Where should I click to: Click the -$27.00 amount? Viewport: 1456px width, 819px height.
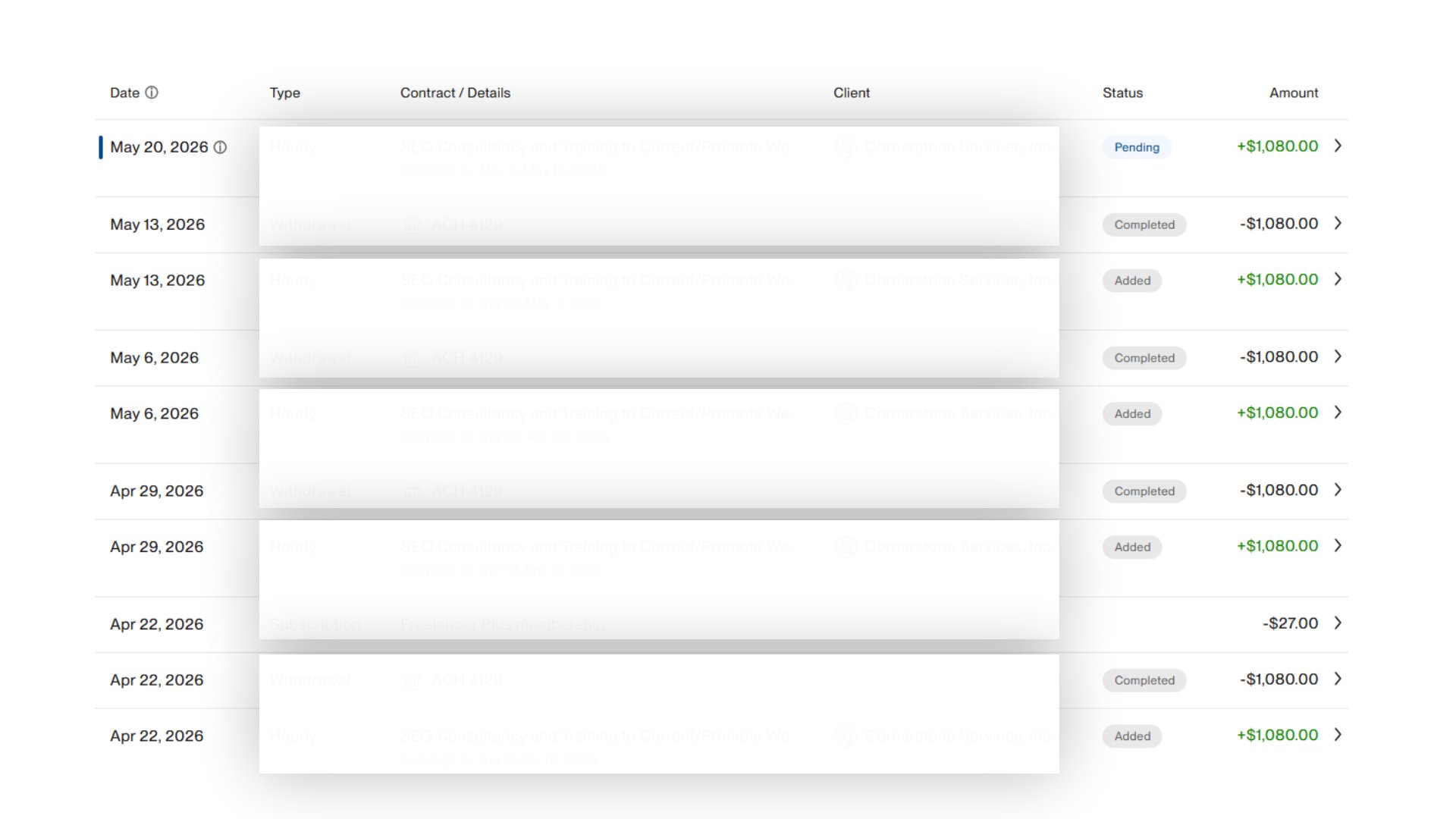1290,623
